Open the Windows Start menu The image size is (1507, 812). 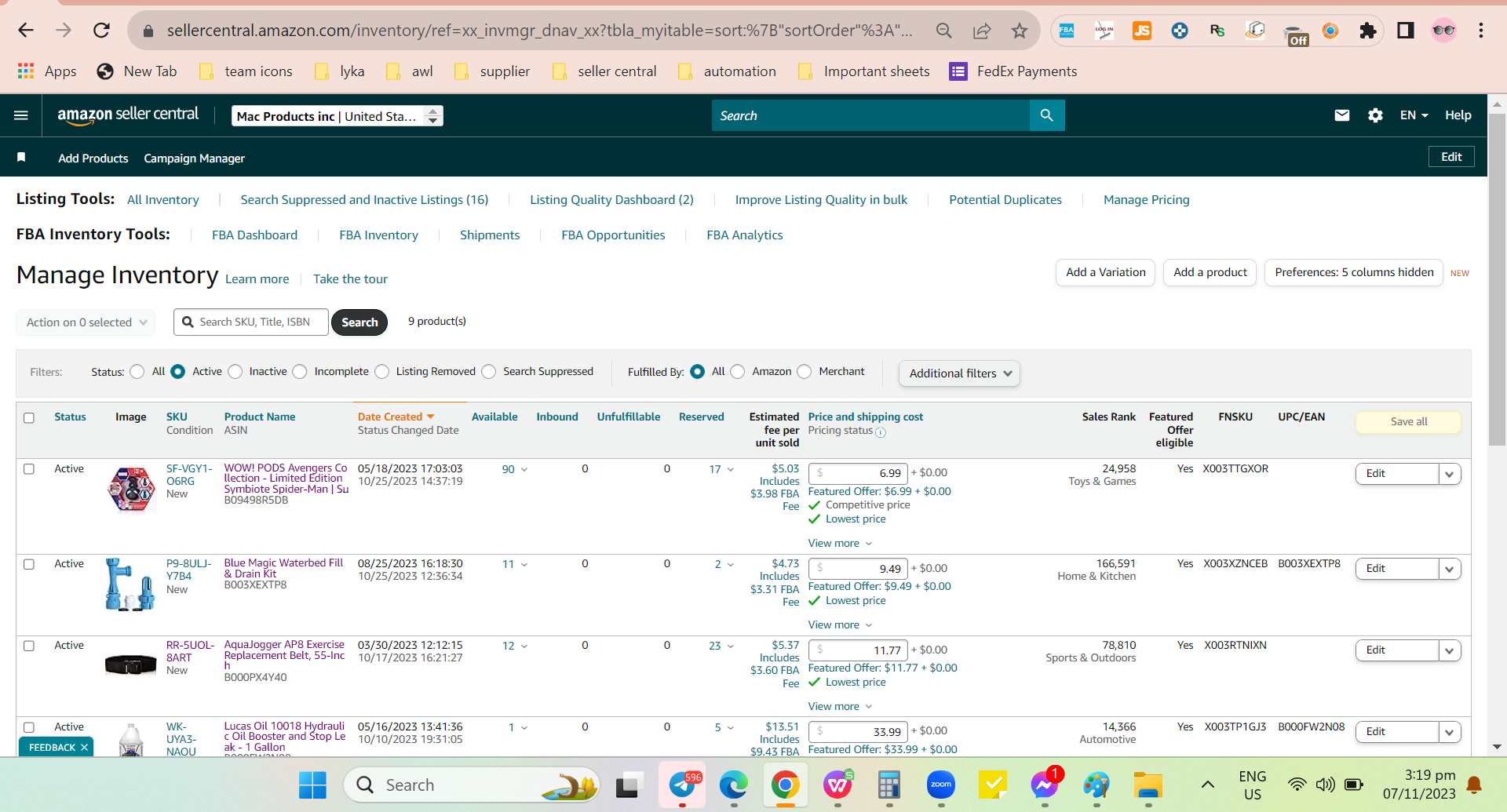coord(312,785)
